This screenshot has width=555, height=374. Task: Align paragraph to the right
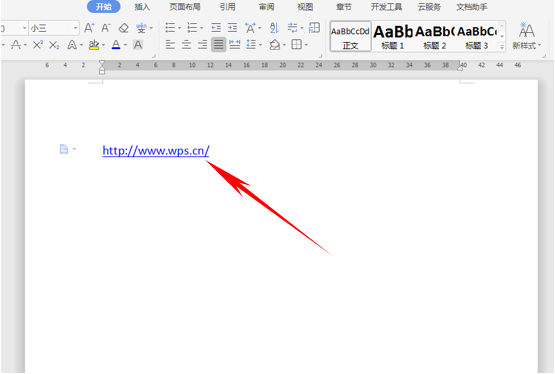point(203,45)
